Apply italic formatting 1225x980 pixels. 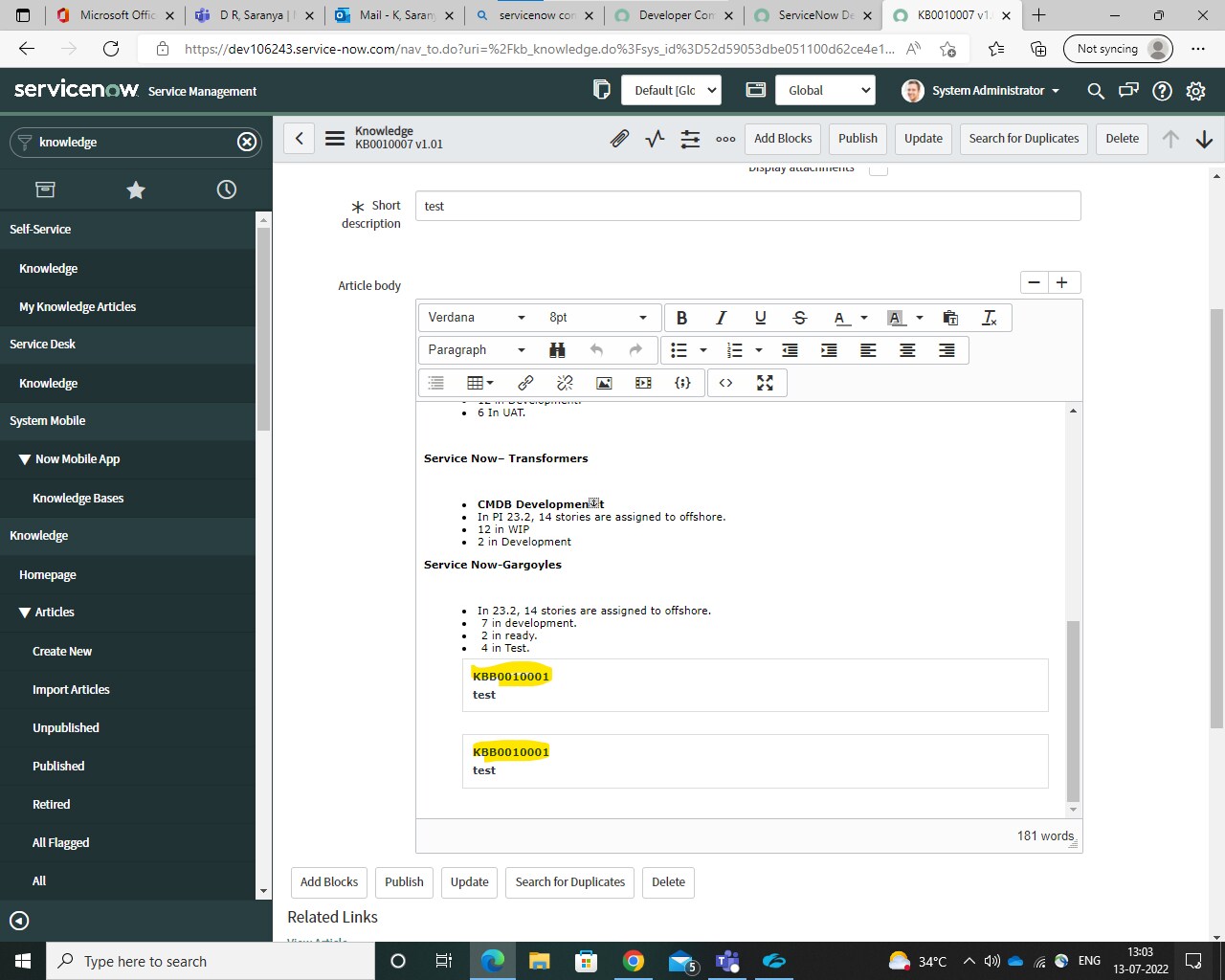coord(721,317)
